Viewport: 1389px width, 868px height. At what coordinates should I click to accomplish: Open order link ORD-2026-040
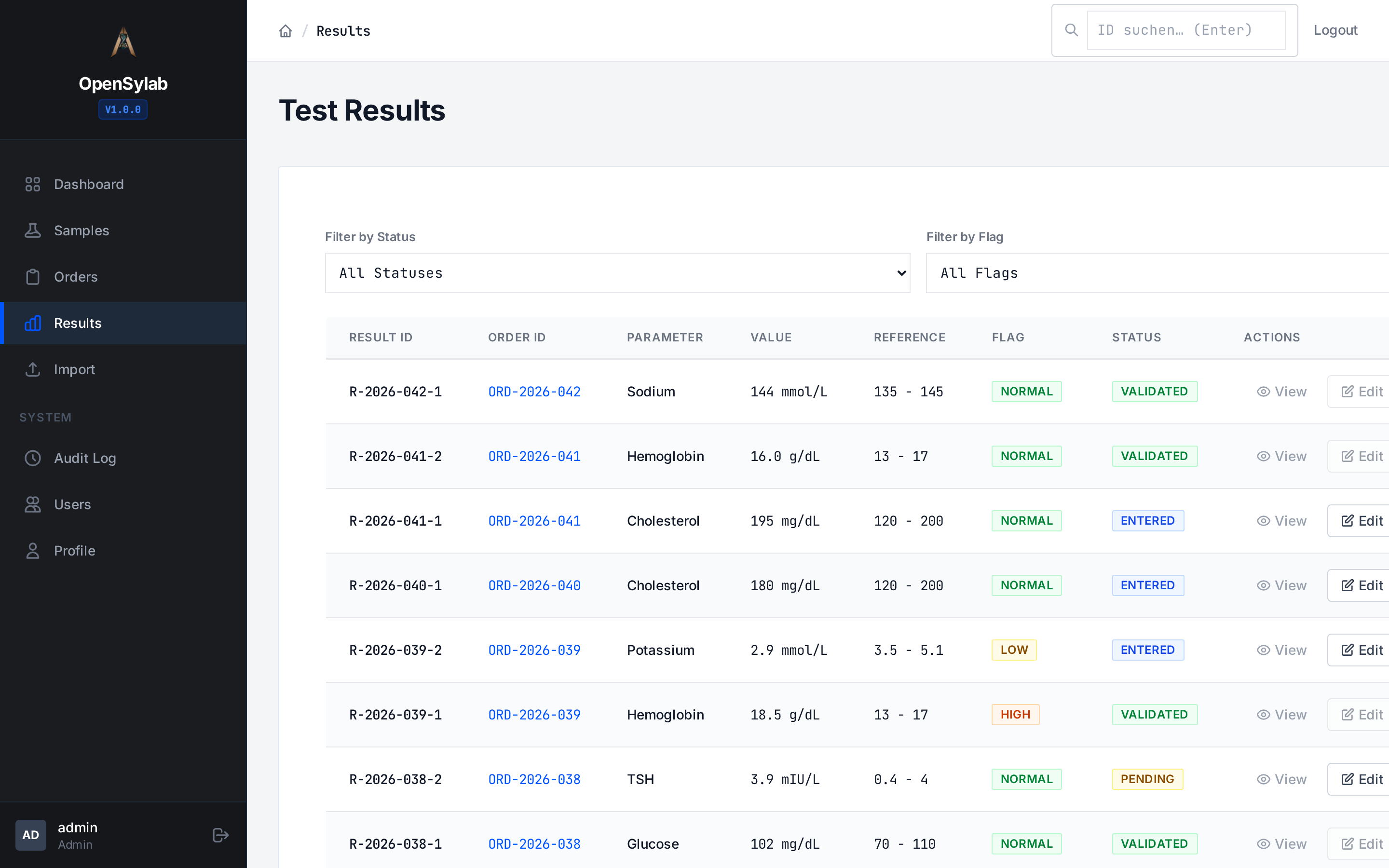coord(534,585)
